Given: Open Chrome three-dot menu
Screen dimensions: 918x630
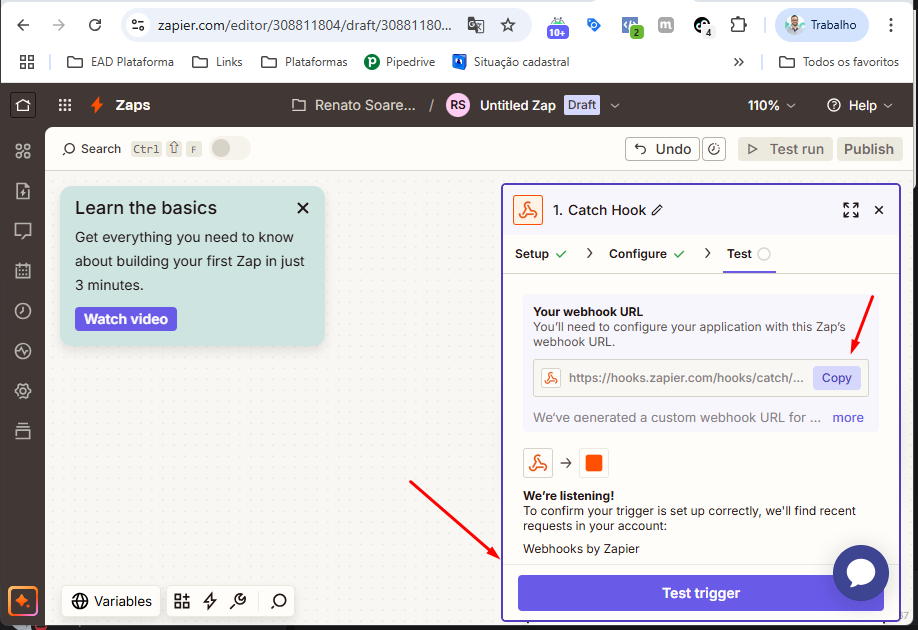Looking at the screenshot, I should [890, 25].
